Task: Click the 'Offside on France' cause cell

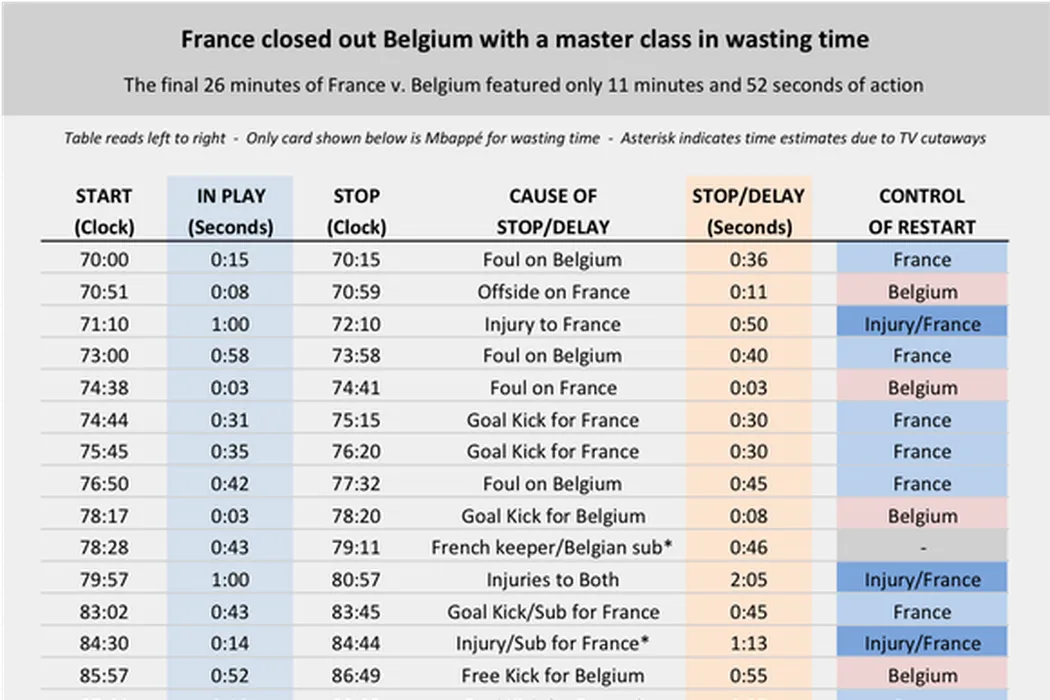Action: (553, 292)
